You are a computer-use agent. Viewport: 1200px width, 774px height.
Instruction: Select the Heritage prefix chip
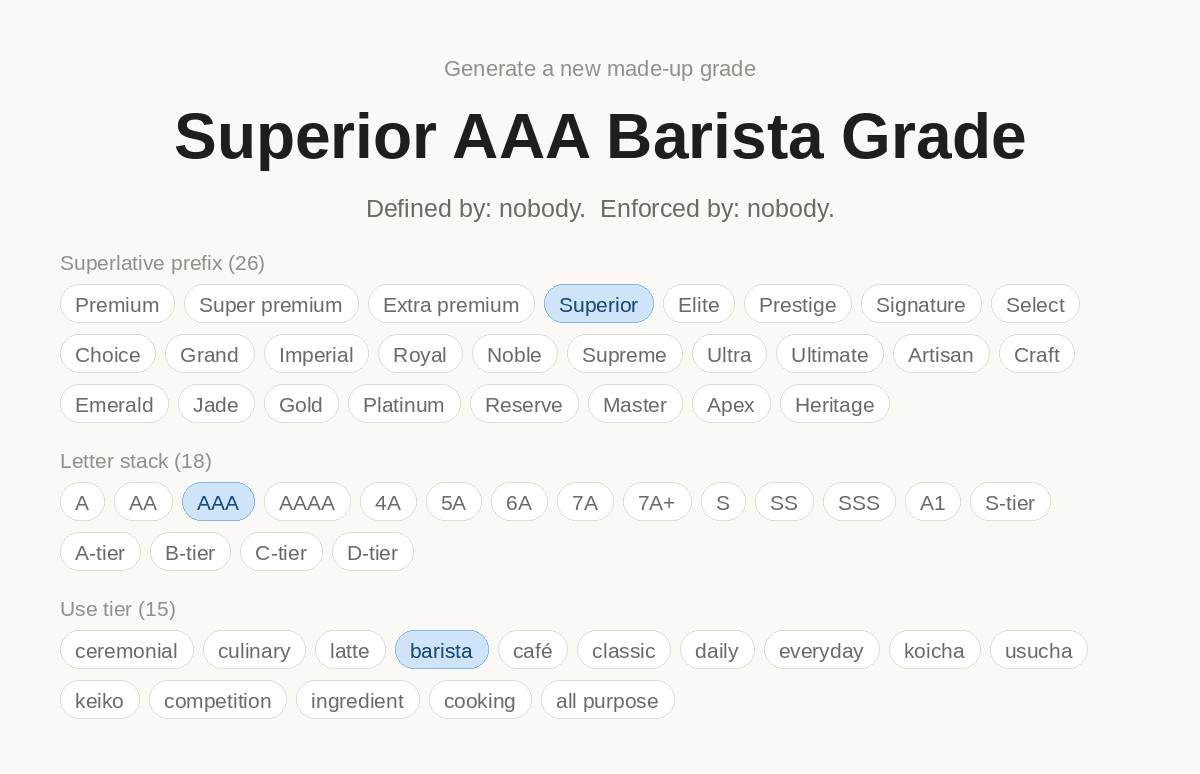835,404
